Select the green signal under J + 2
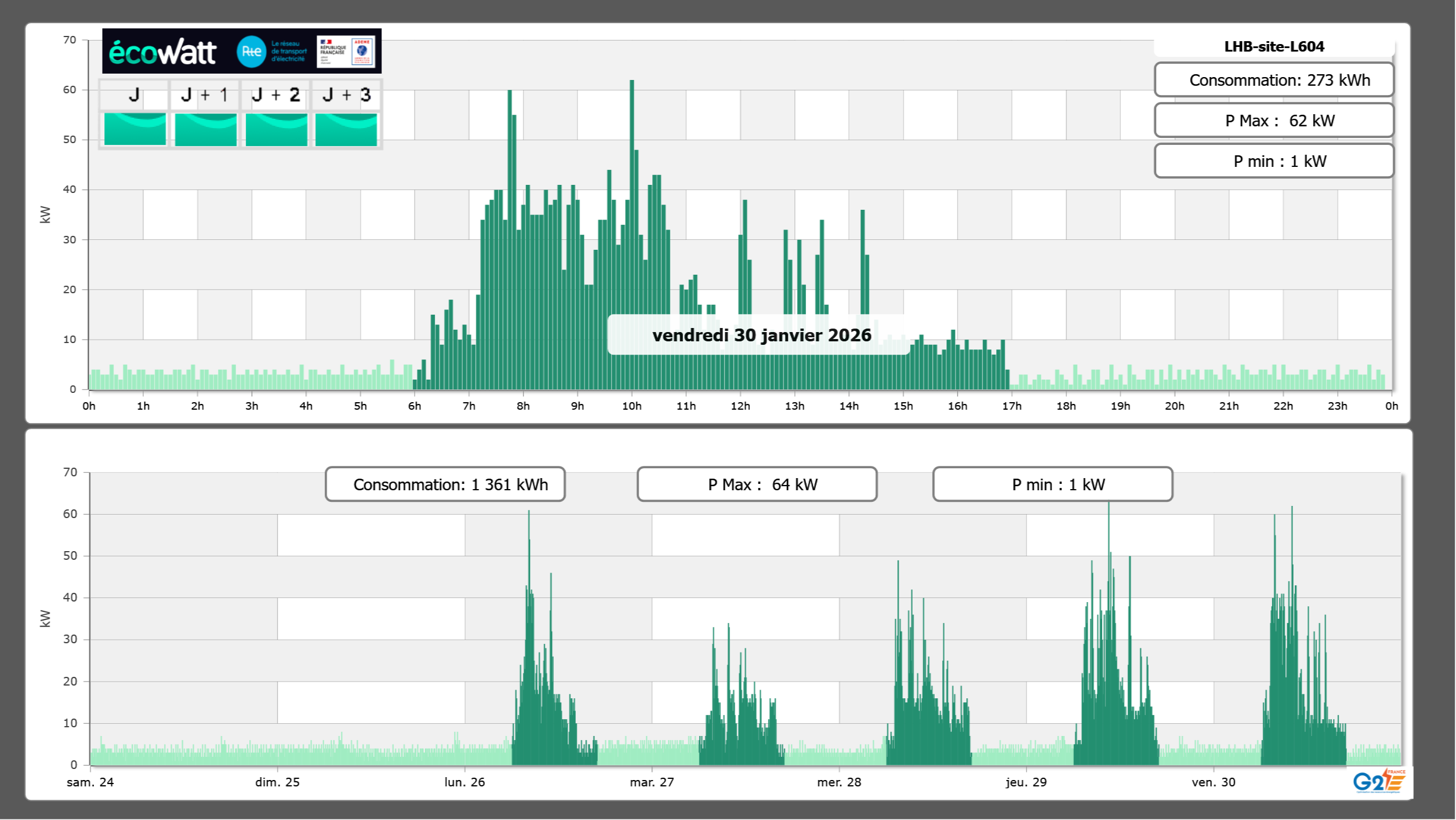1456x820 pixels. coord(276,129)
